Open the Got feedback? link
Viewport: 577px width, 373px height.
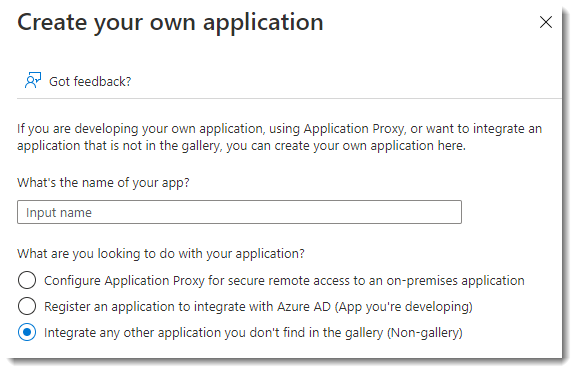point(90,81)
